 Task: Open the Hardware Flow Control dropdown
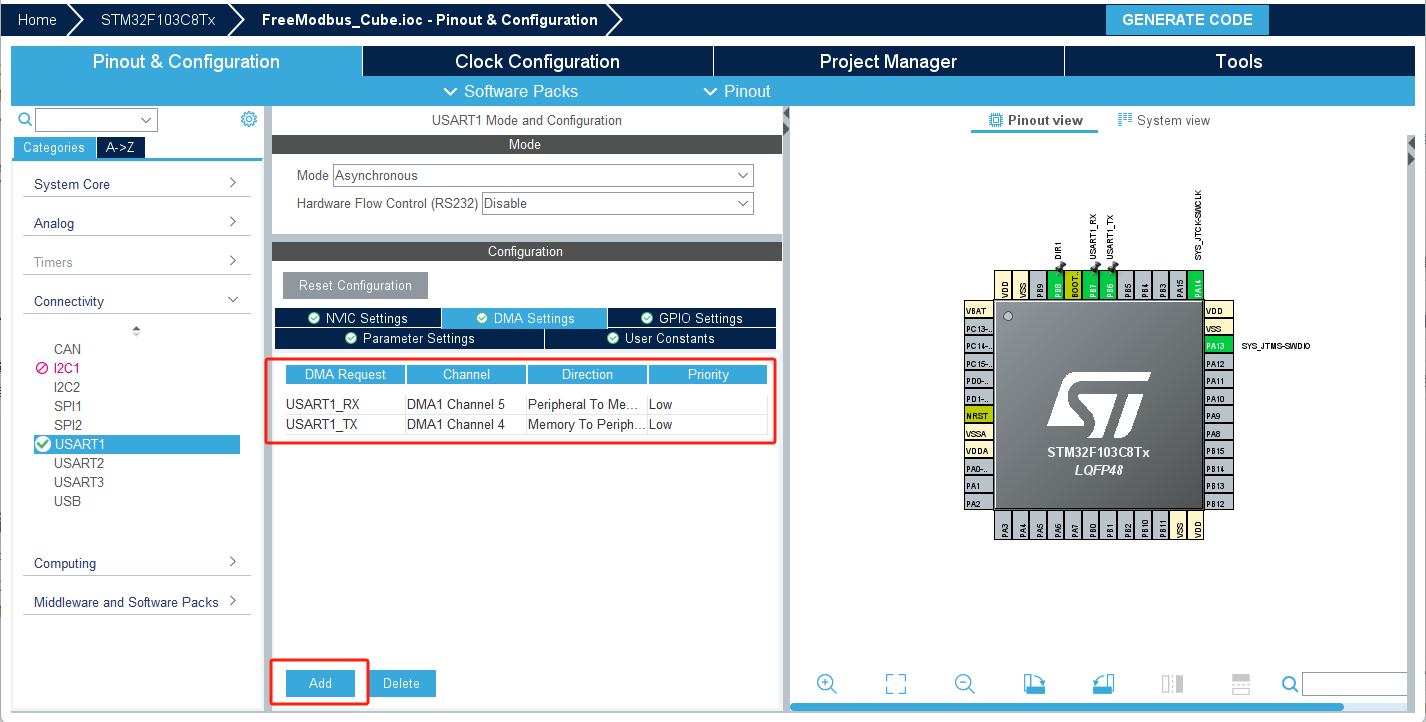(618, 203)
